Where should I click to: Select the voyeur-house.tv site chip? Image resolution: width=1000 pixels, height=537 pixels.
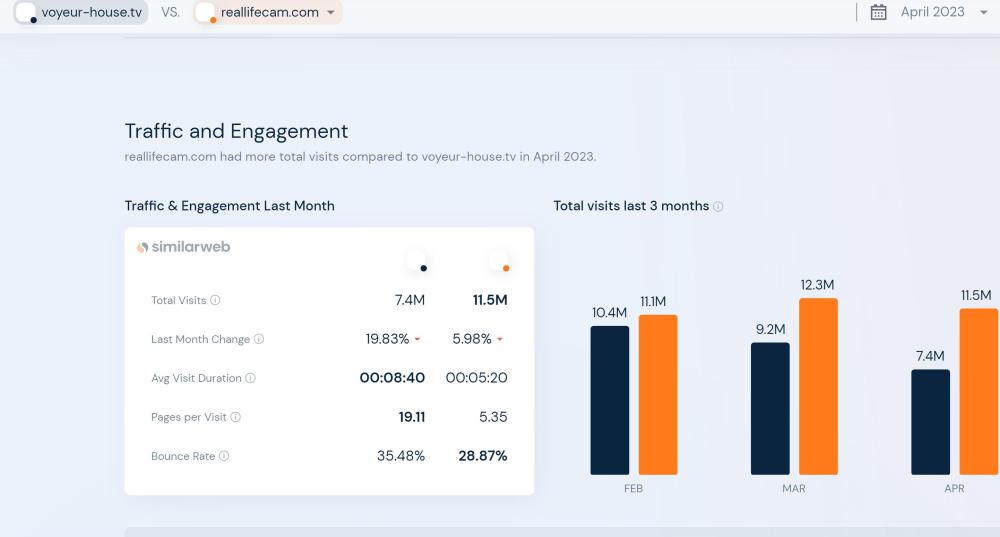point(81,12)
